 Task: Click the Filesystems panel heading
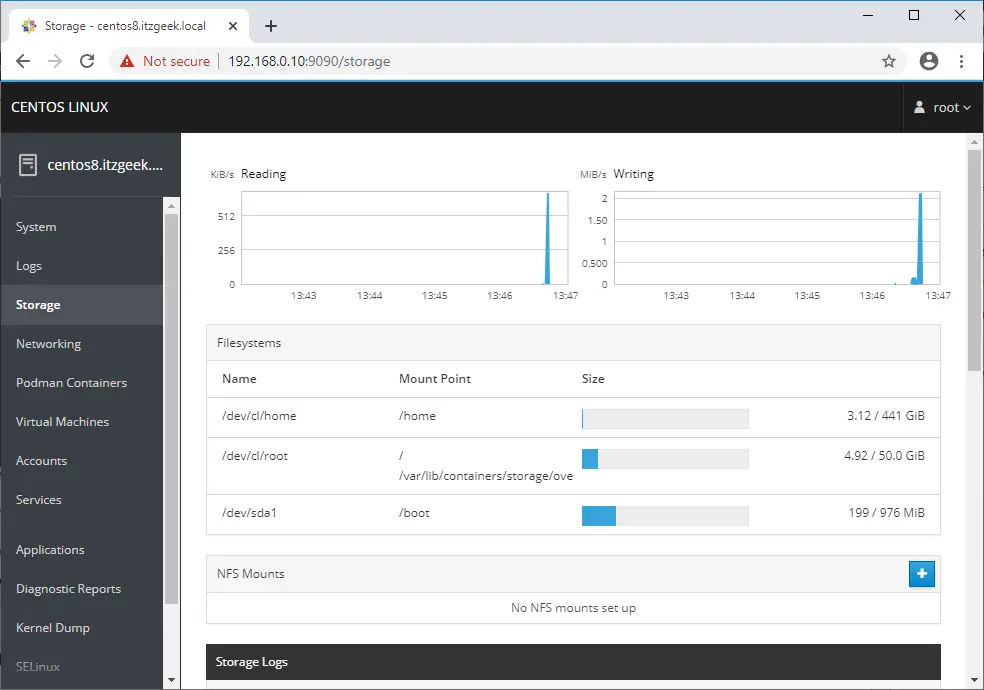(249, 343)
